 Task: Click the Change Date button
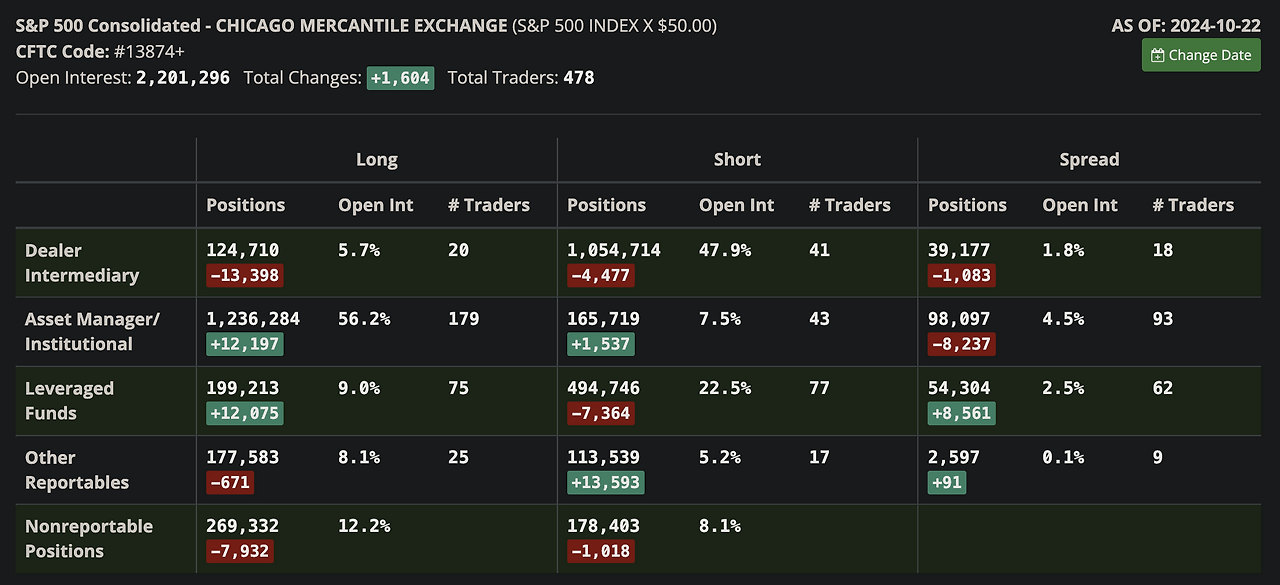pyautogui.click(x=1201, y=55)
